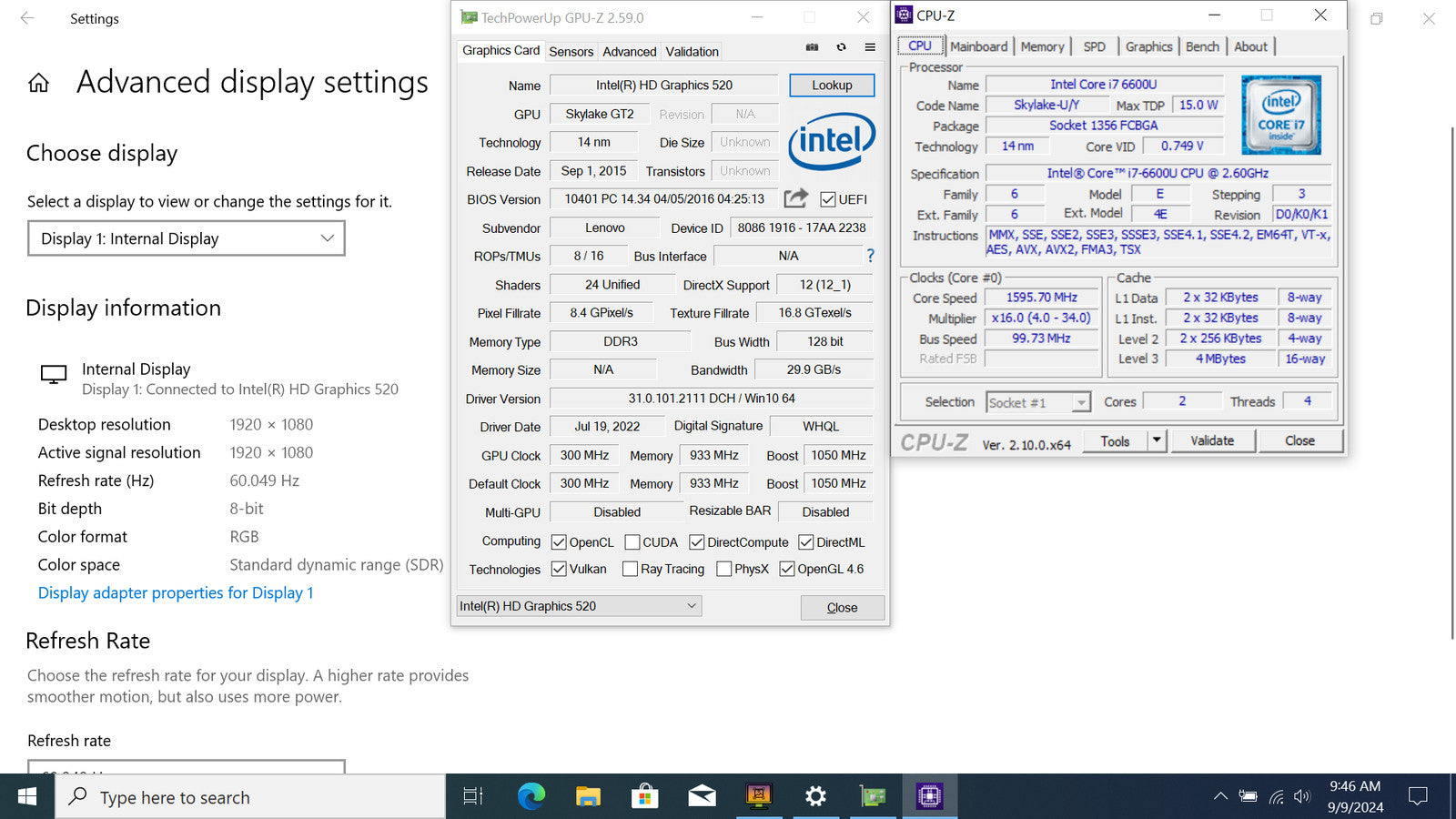Toggle the OpenCL checkbox
The image size is (1456, 819).
559,542
